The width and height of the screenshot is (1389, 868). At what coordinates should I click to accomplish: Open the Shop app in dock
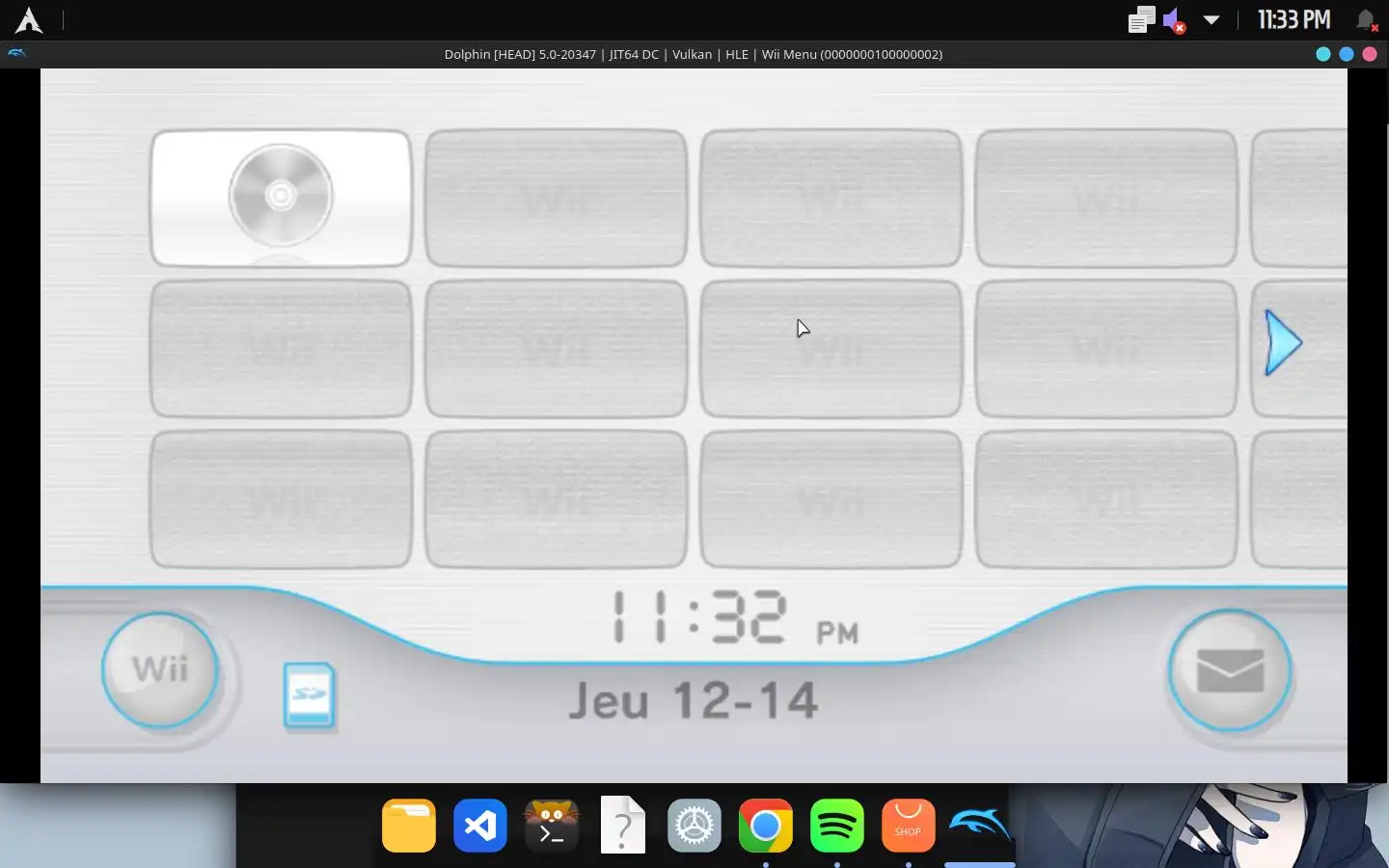point(909,826)
